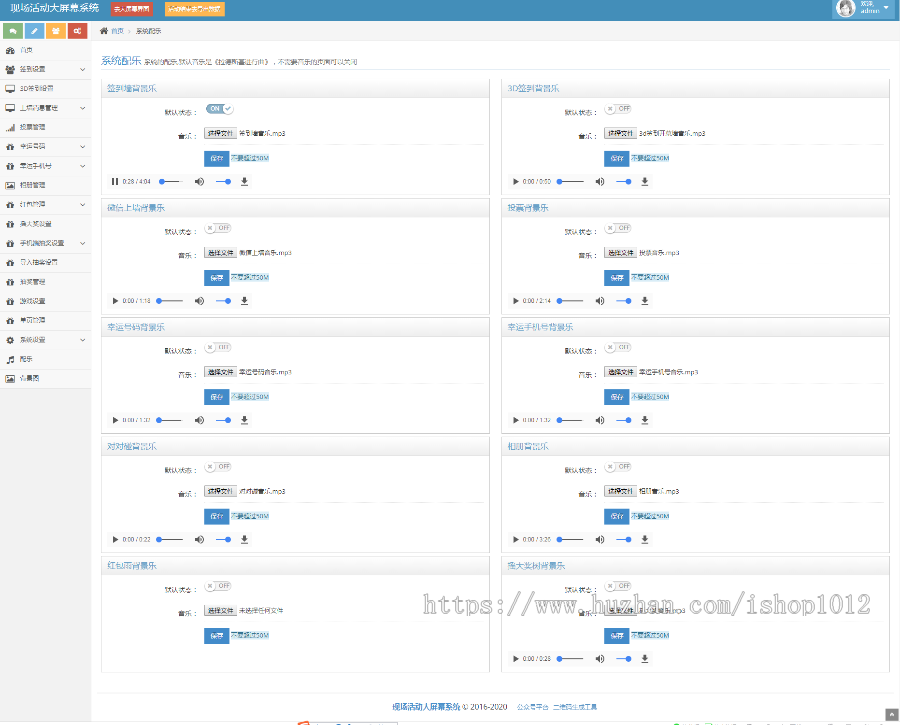Download the 相册背景乐 audio file
Image resolution: width=900 pixels, height=725 pixels.
(645, 540)
